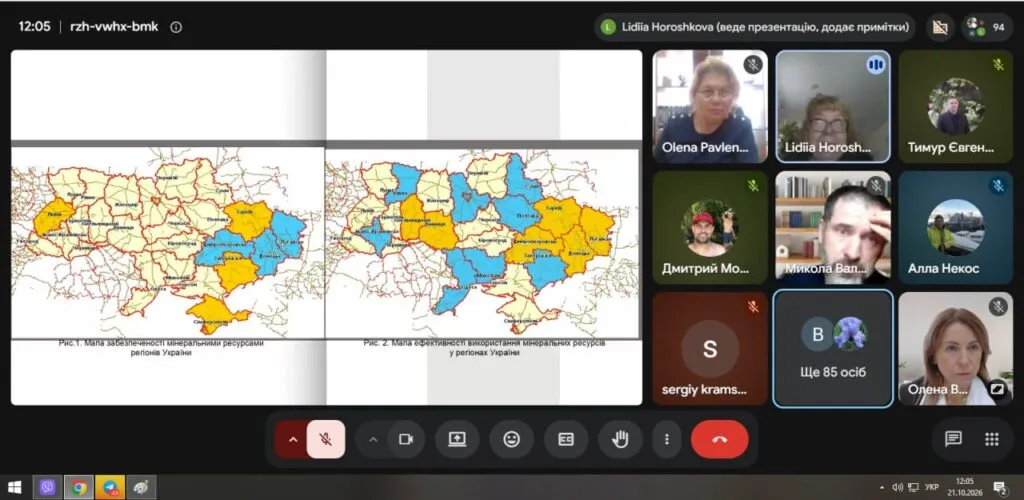The width and height of the screenshot is (1024, 500).
Task: Switch УКР keyboard language indicator
Action: [932, 487]
